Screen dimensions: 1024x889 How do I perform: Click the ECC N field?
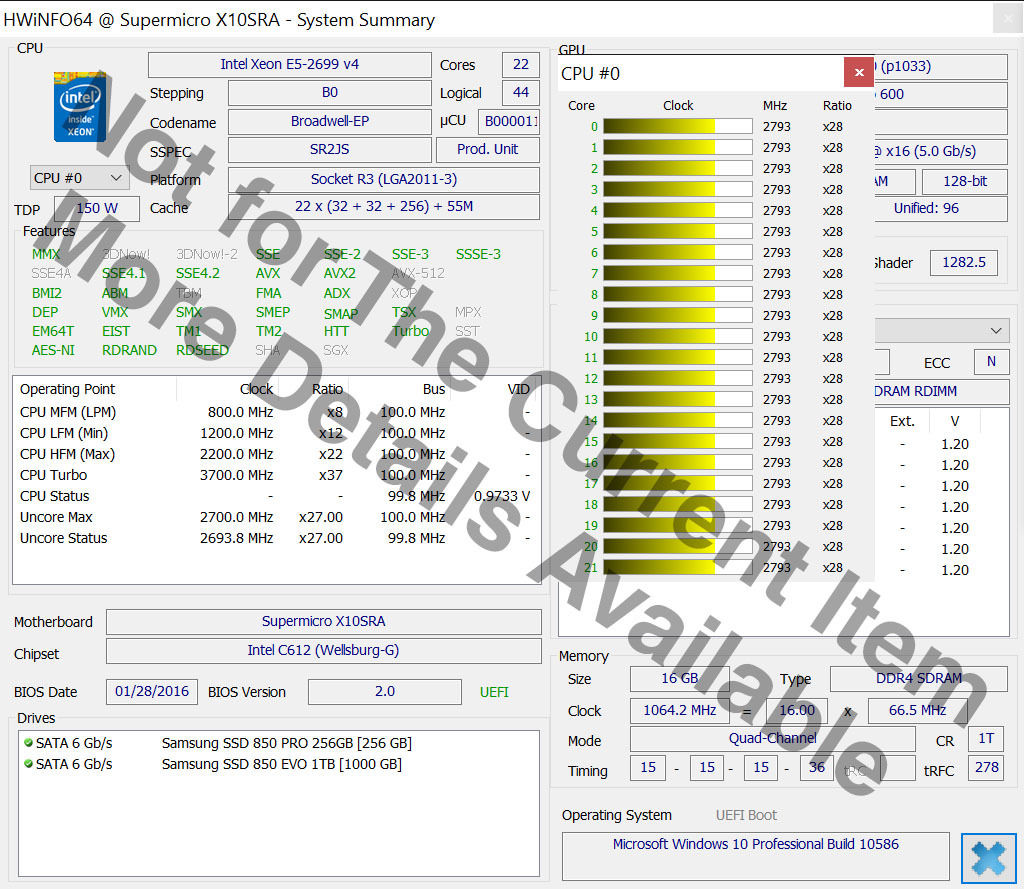coord(991,362)
